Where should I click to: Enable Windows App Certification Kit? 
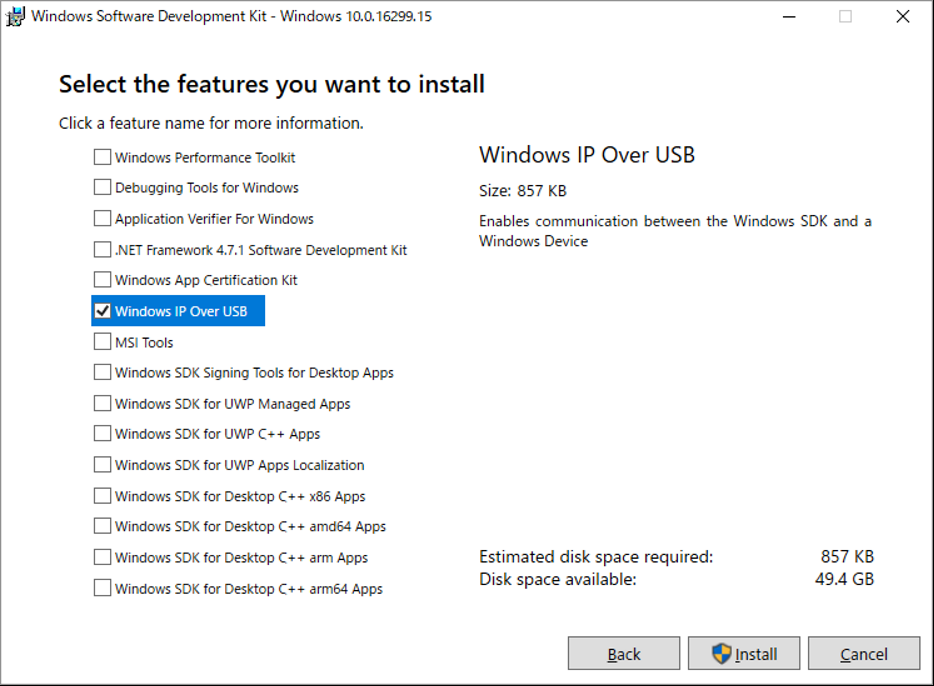pos(102,279)
